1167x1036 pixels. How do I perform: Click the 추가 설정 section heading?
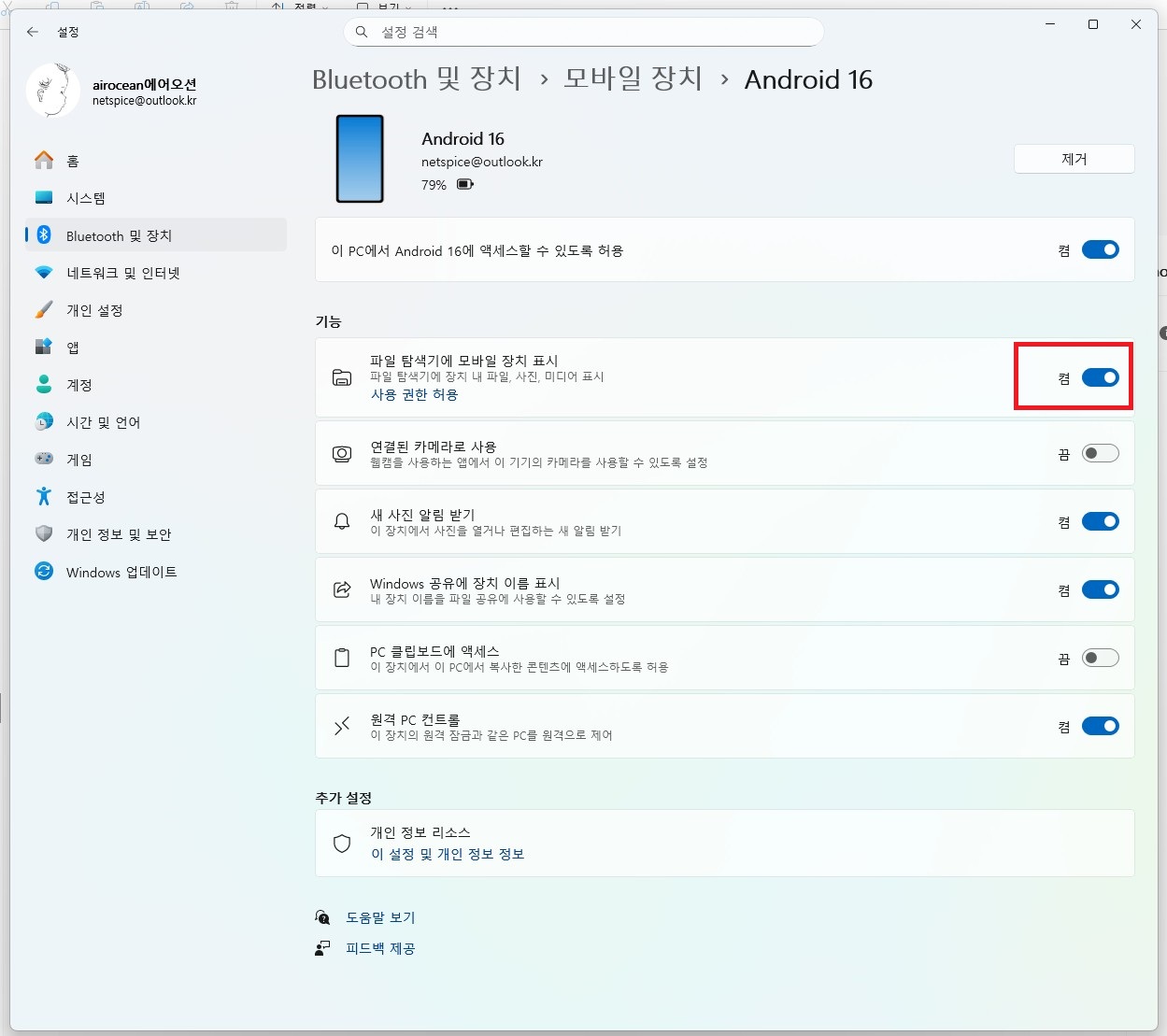coord(344,798)
